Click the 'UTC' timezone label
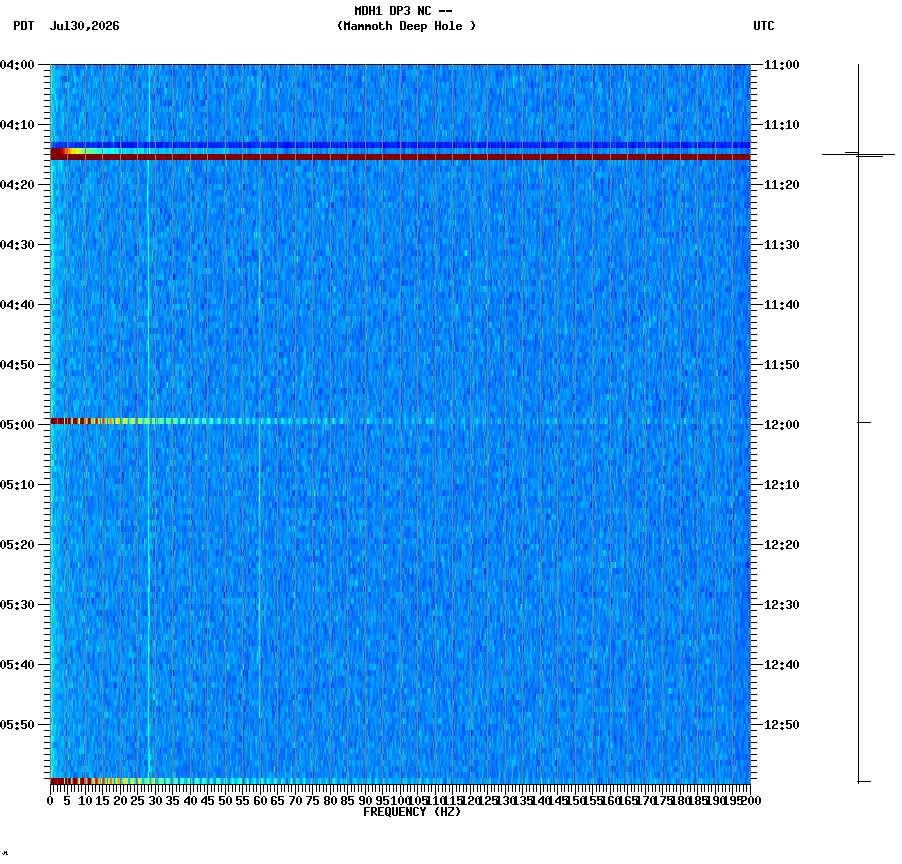Image resolution: width=902 pixels, height=864 pixels. (763, 26)
